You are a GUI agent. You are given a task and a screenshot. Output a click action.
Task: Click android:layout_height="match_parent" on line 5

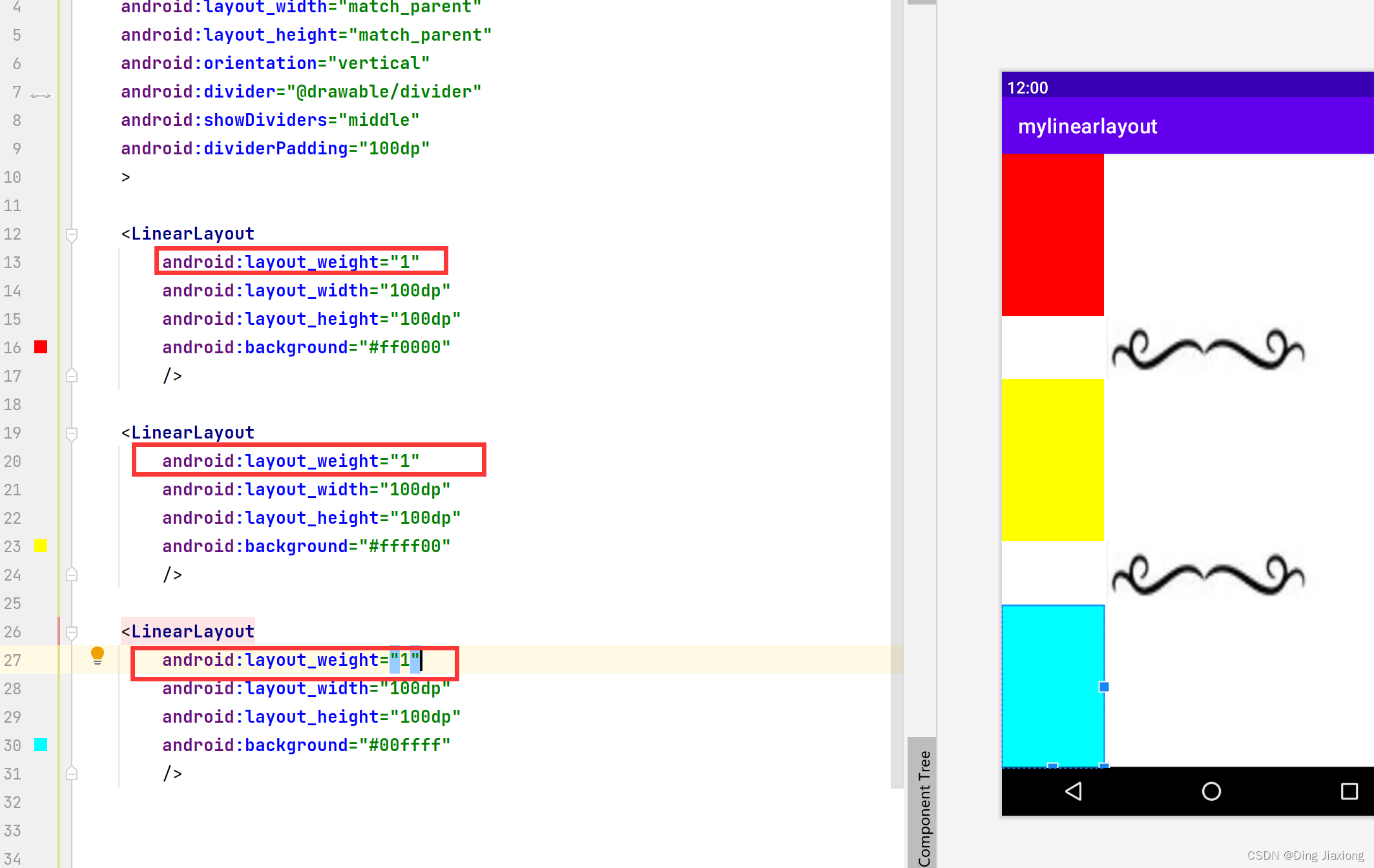[x=306, y=35]
